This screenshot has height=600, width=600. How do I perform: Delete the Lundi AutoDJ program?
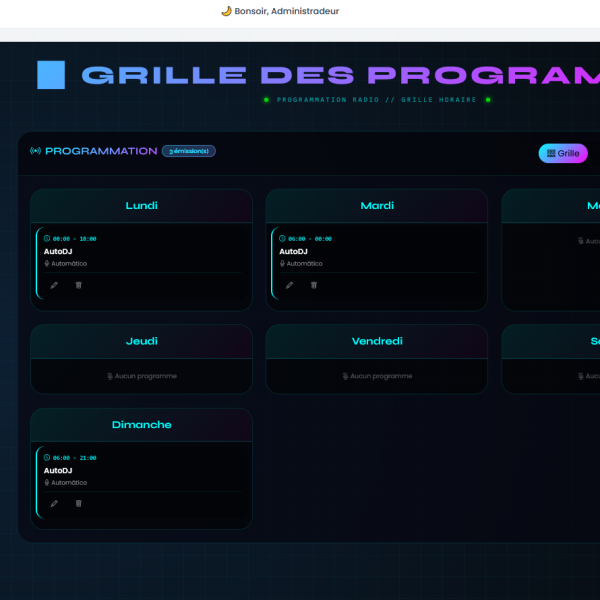78,285
